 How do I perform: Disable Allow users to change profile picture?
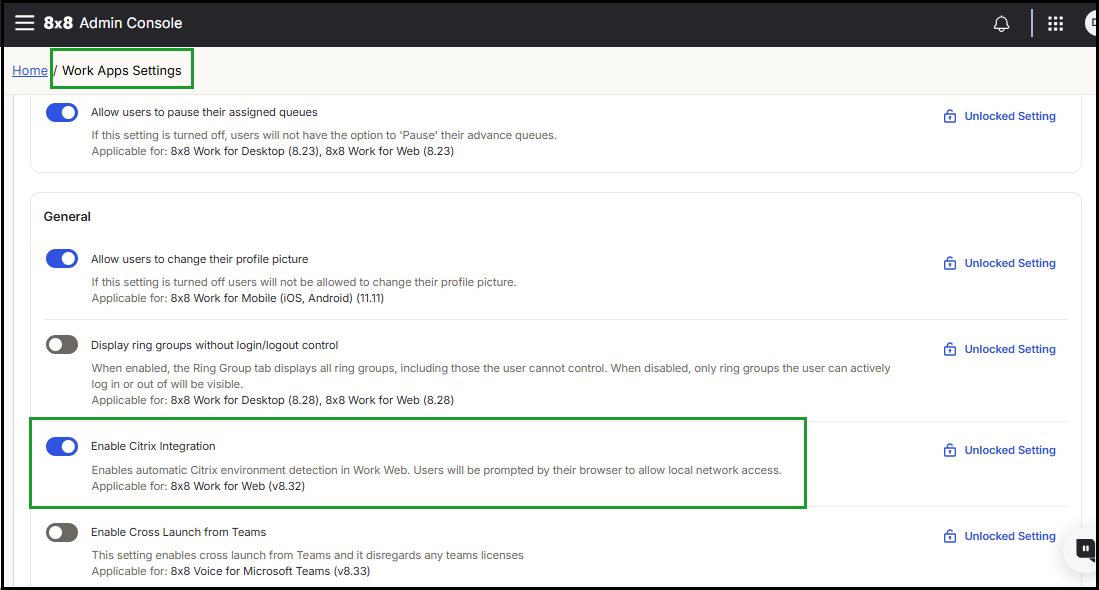coord(62,259)
